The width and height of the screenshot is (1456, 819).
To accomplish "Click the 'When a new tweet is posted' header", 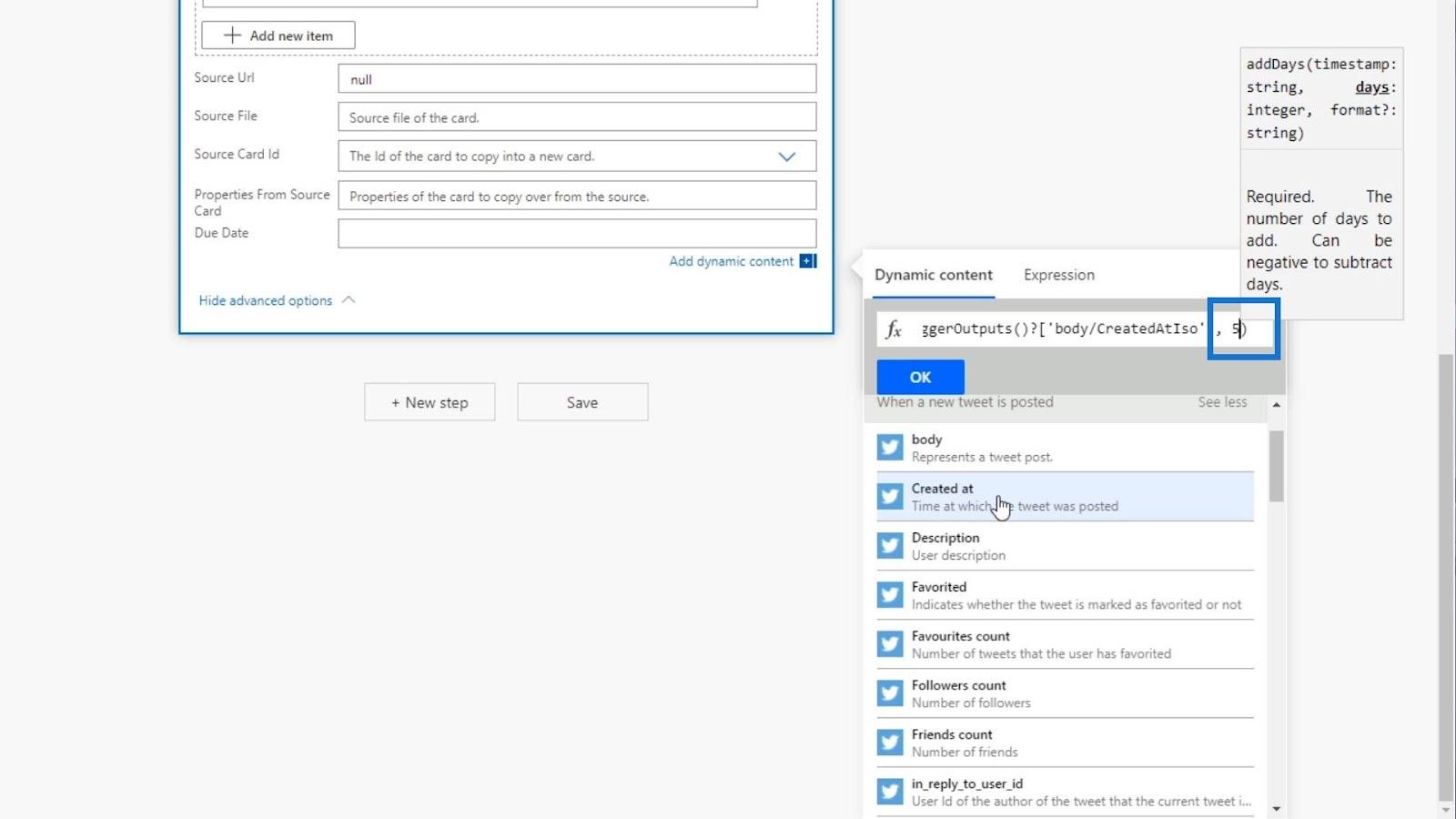I will coord(965,402).
